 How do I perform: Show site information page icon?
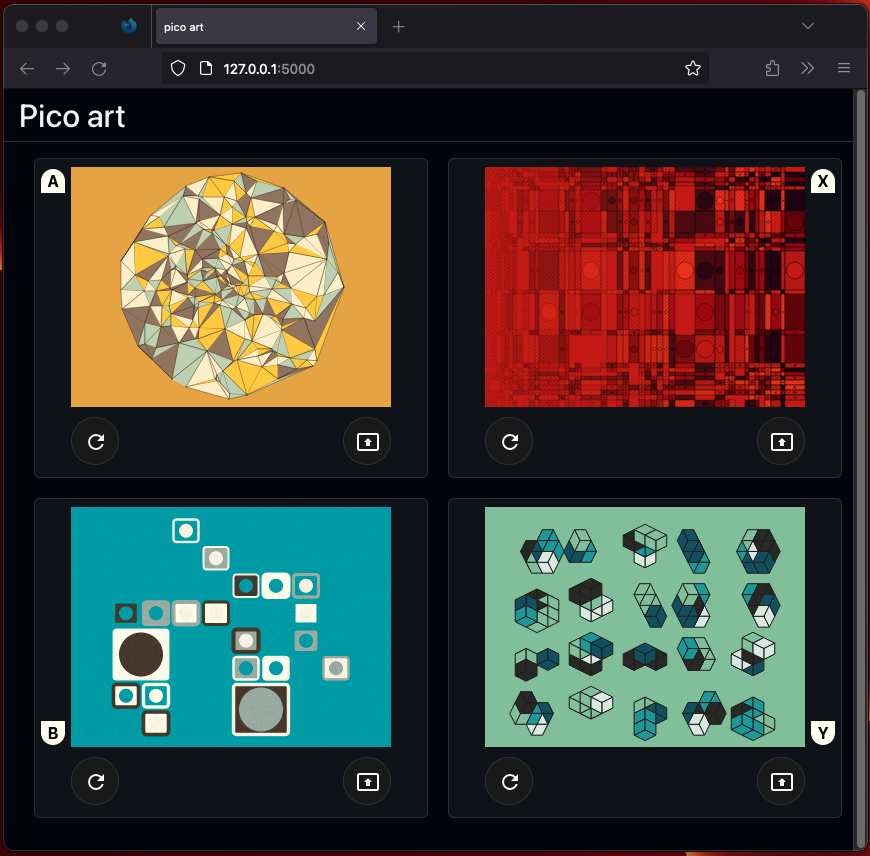(x=206, y=68)
